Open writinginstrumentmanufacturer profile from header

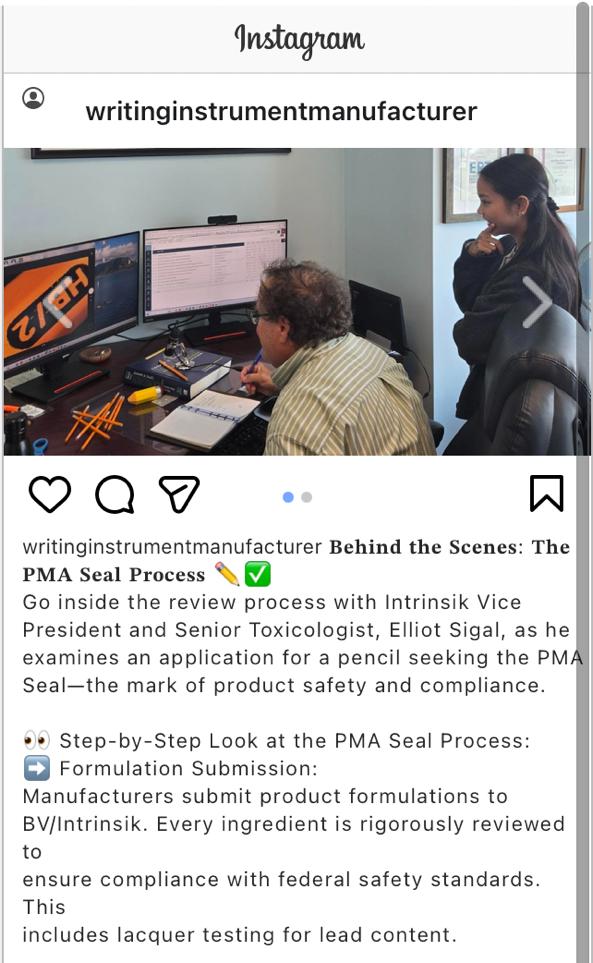click(x=281, y=111)
